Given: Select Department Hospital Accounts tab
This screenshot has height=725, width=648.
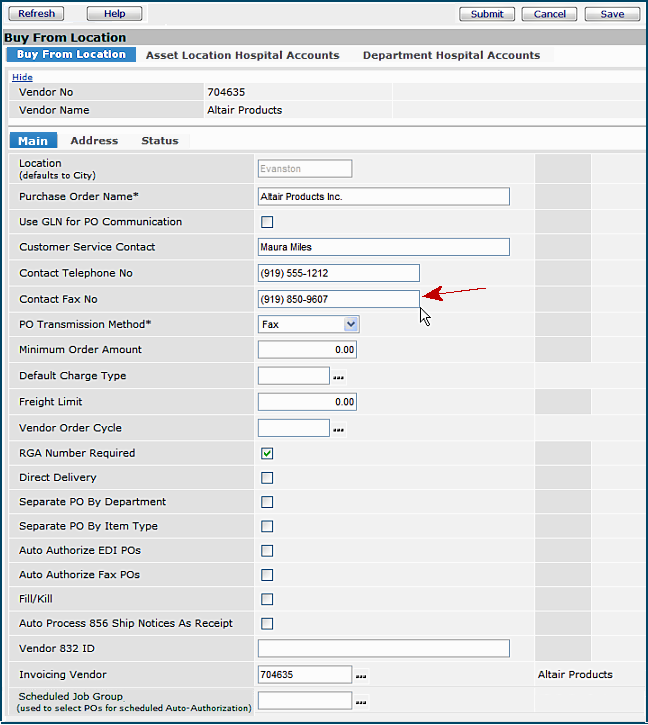Looking at the screenshot, I should coord(451,55).
